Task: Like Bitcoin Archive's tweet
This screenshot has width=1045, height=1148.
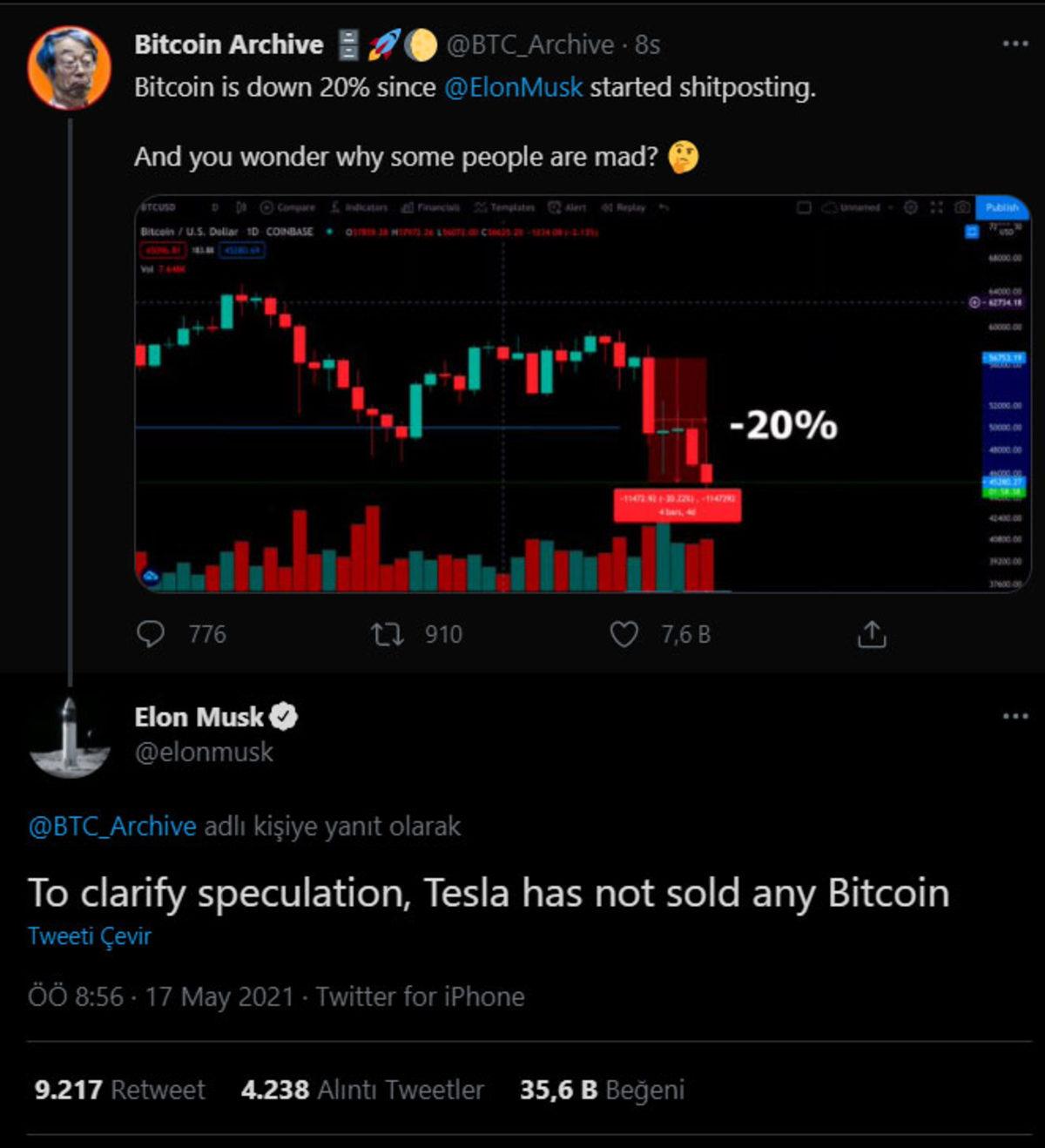Action: (624, 634)
